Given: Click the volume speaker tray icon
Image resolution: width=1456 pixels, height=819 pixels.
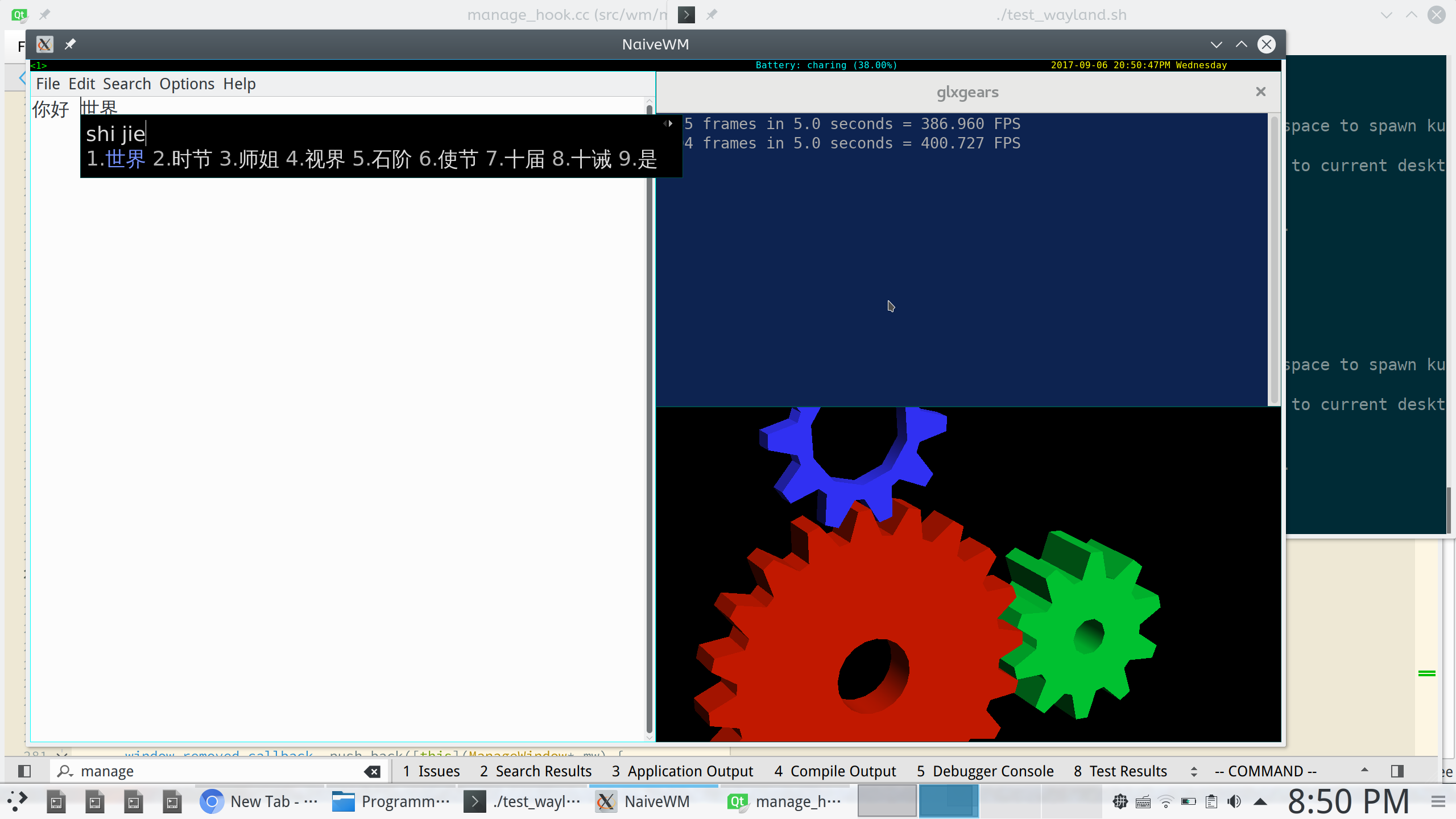Looking at the screenshot, I should (1234, 801).
